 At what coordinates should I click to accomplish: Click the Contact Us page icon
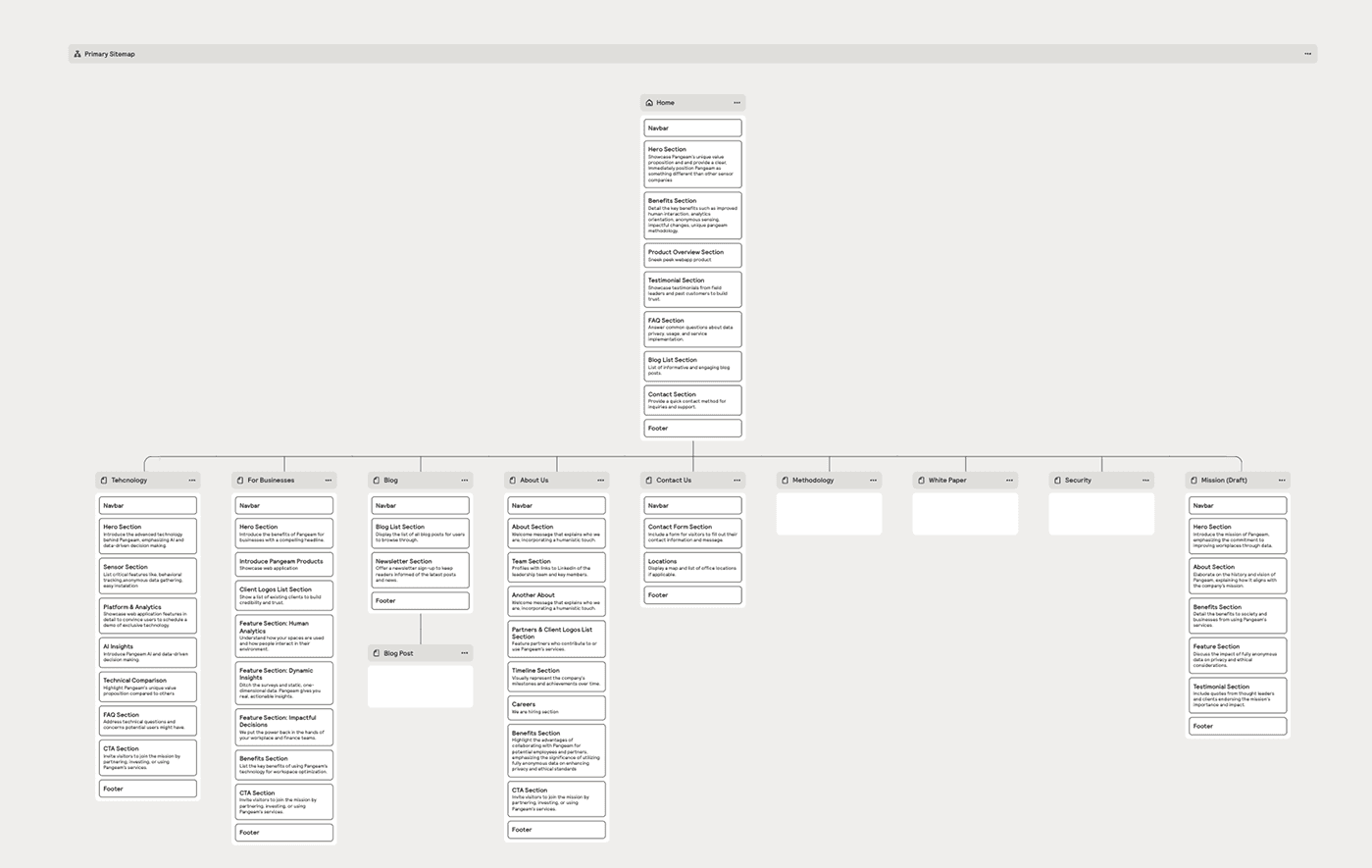point(649,480)
